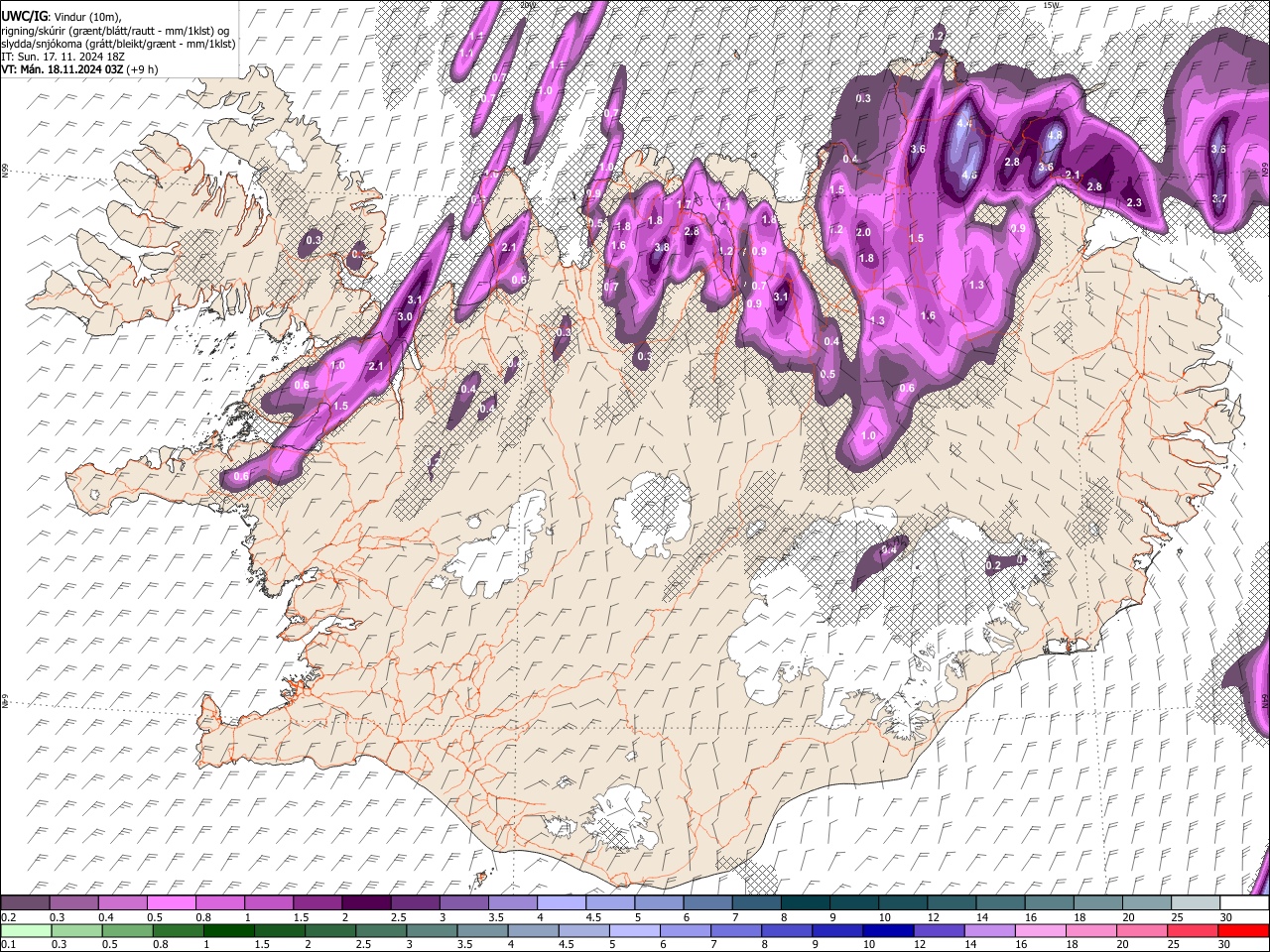Click the 3.8 snowfall value on the map
This screenshot has width=1270, height=952.
click(662, 247)
